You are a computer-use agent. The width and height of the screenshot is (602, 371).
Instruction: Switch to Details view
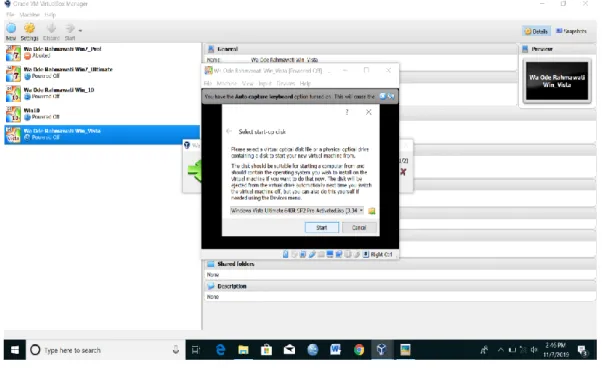click(x=536, y=31)
